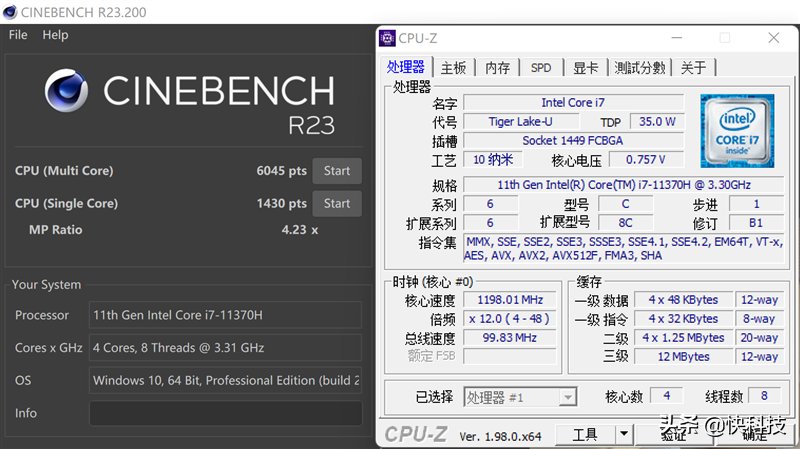
Task: Click the MP Ratio value 4.23 x
Action: click(x=299, y=230)
